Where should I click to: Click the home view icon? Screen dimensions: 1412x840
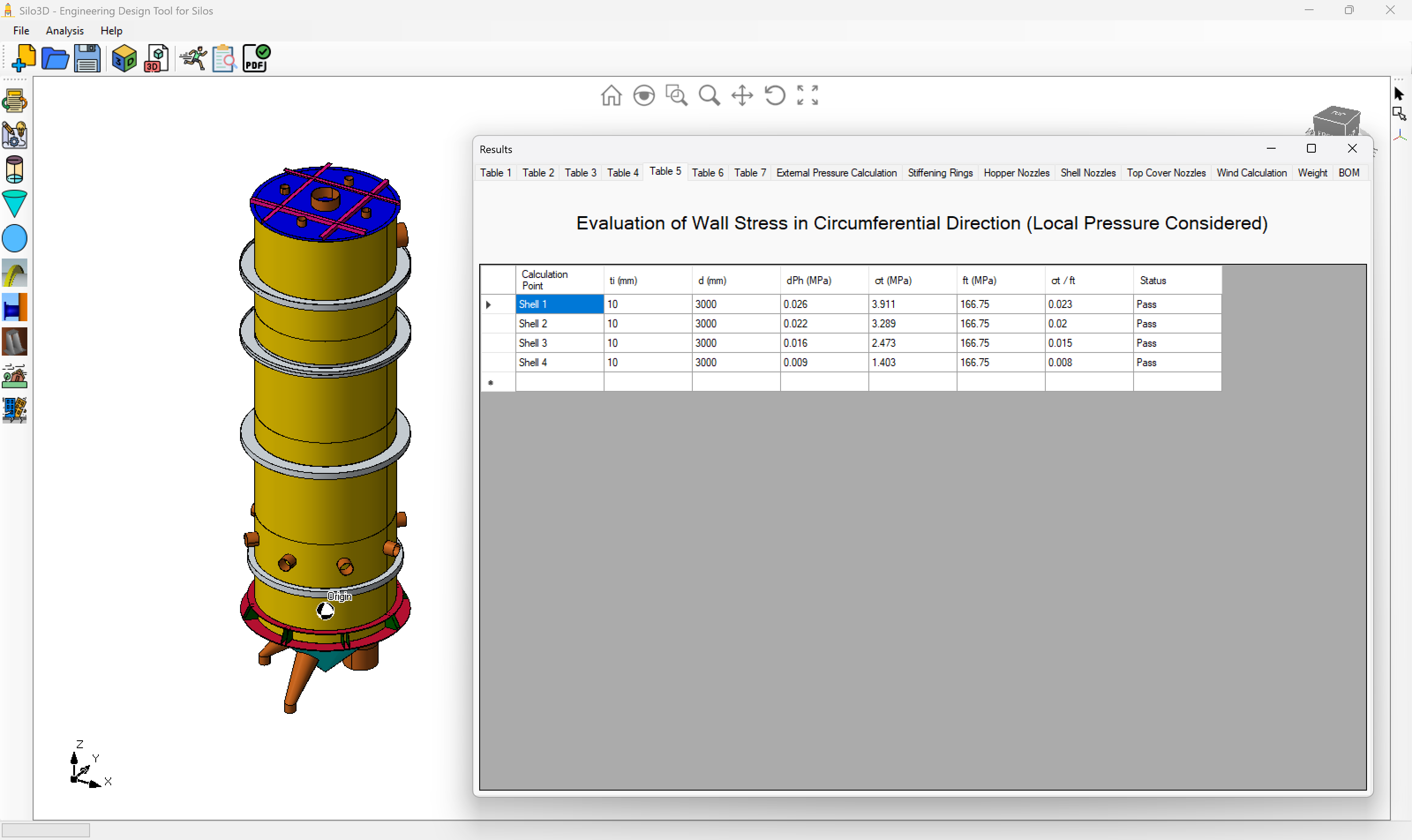click(611, 95)
